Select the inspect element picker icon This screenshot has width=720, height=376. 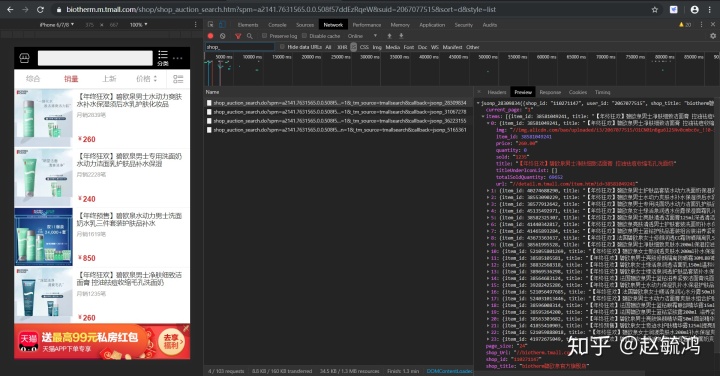(210, 24)
